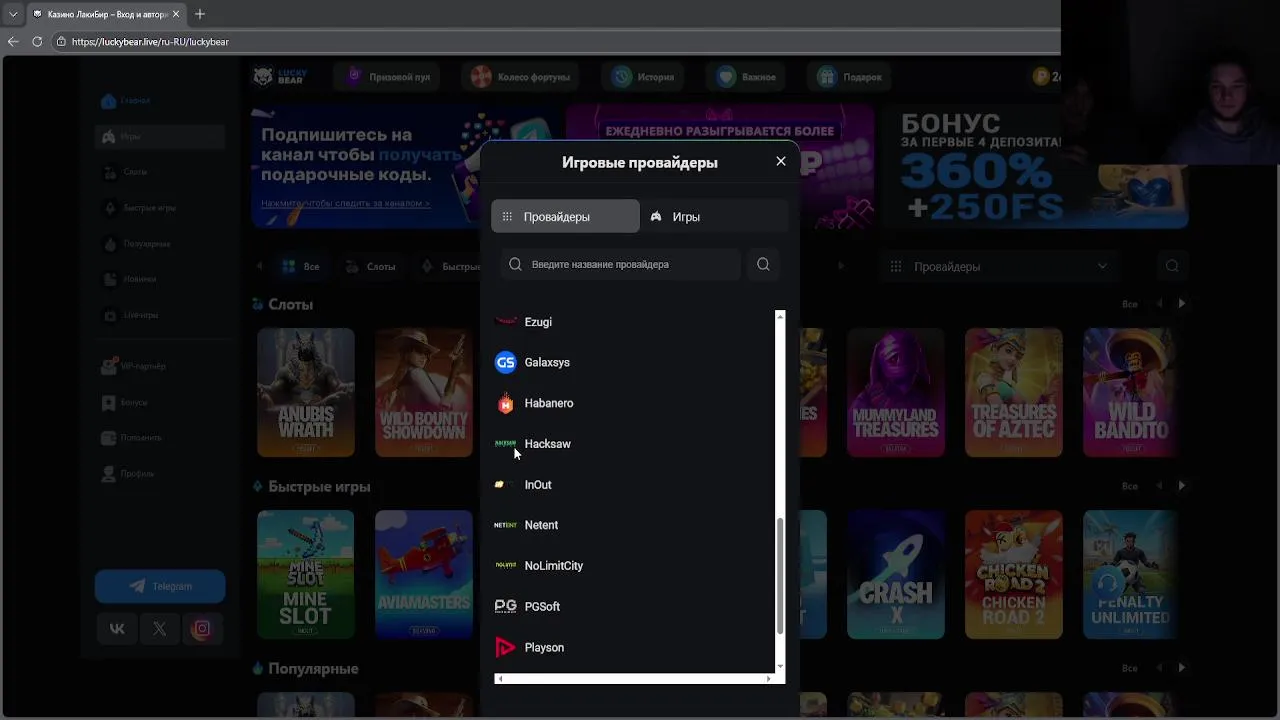
Task: Select NoLimitCity provider name
Action: (x=554, y=566)
